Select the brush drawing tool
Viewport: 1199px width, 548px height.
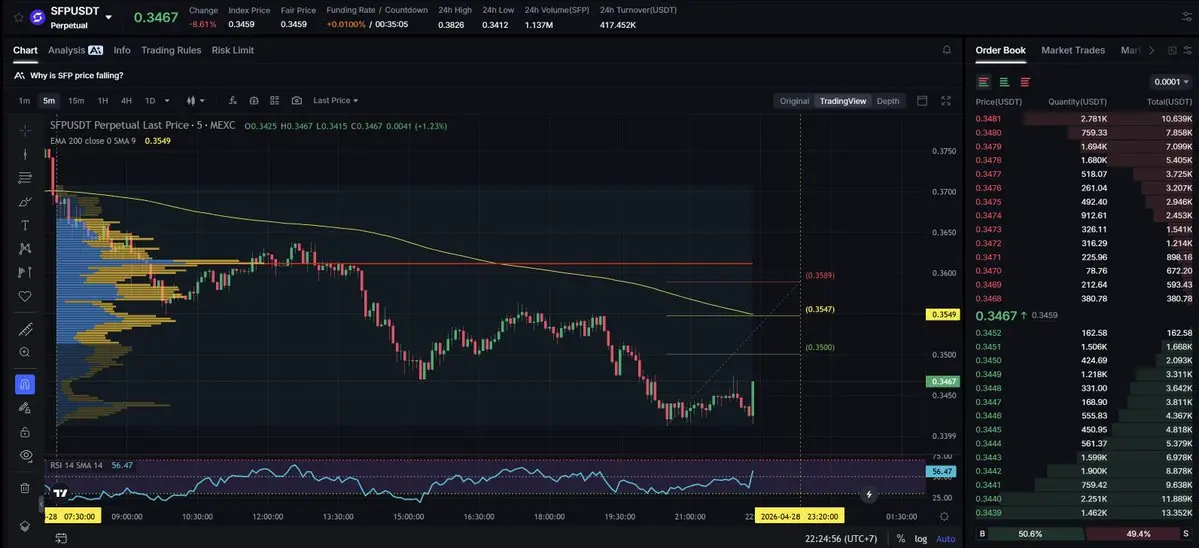[24, 202]
